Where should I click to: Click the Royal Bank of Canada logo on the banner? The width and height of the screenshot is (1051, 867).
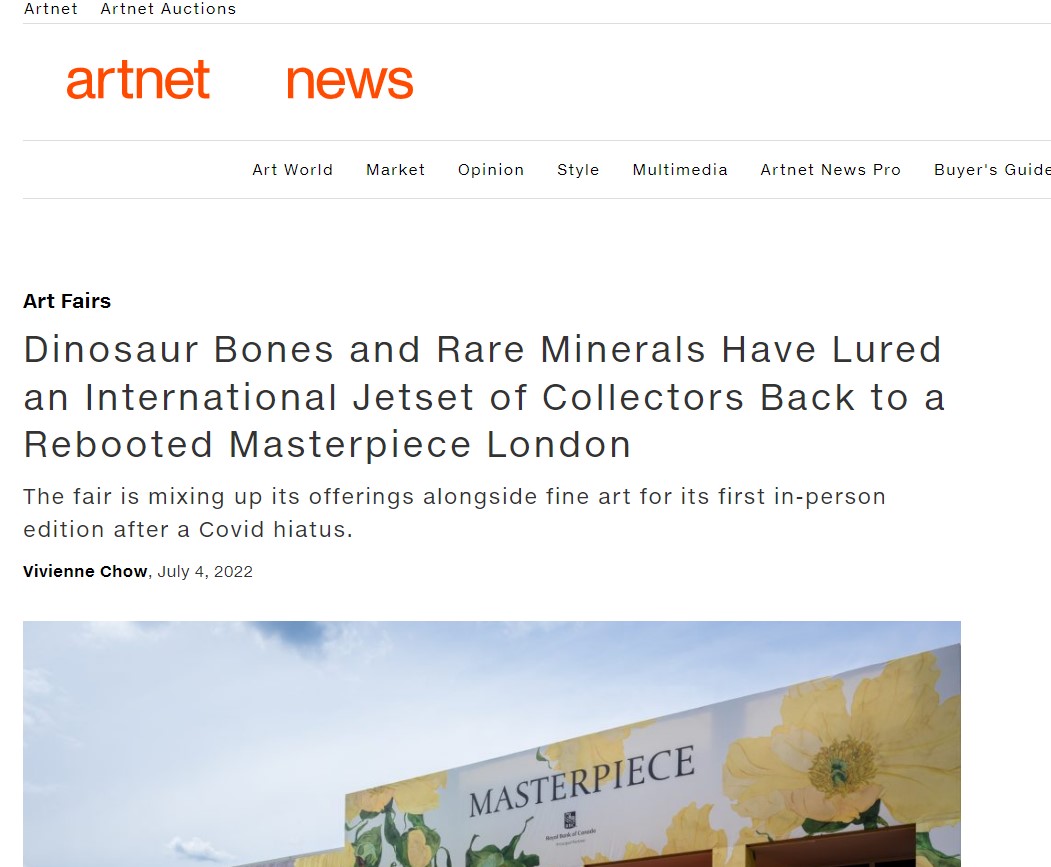(570, 827)
